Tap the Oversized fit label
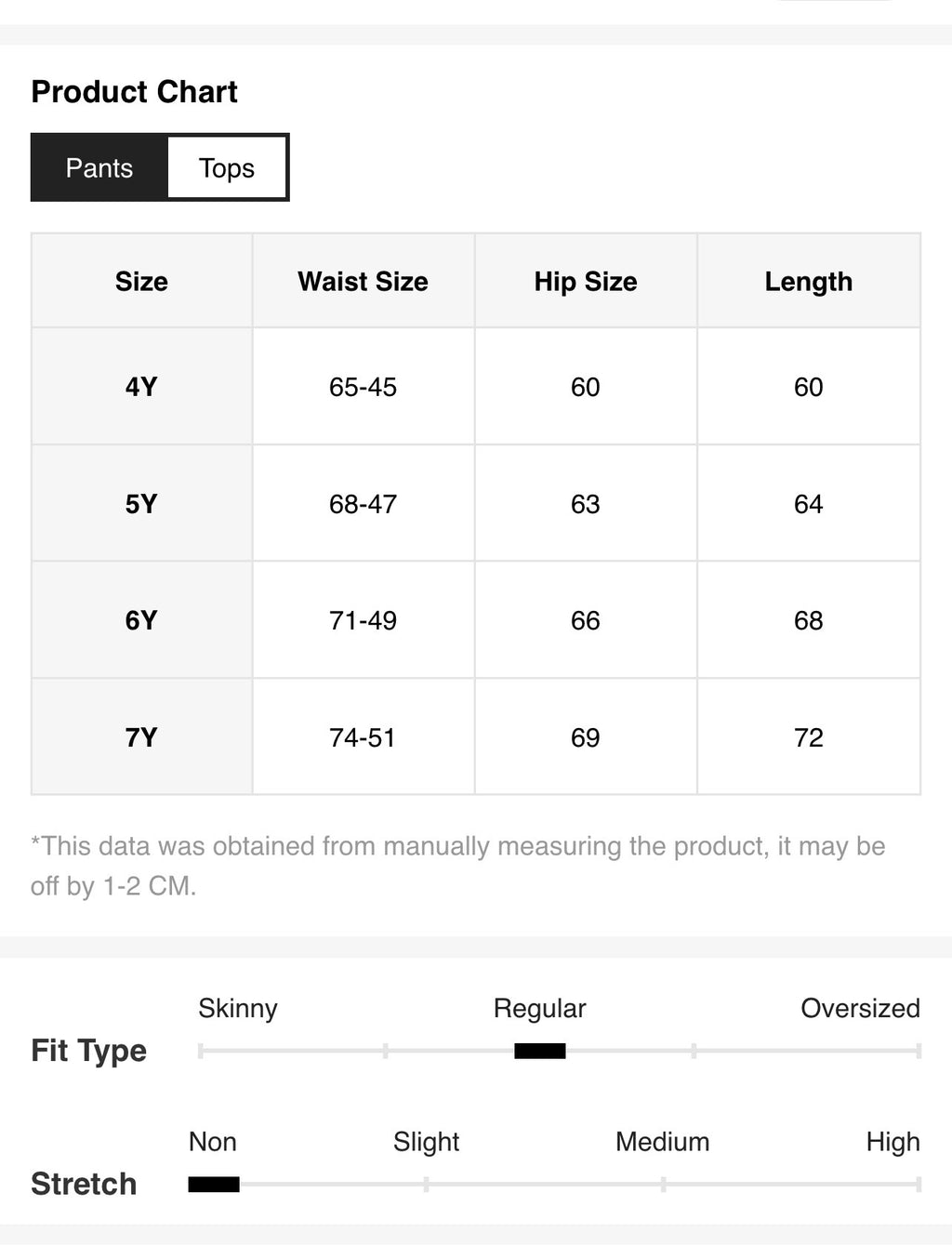 (x=860, y=1008)
